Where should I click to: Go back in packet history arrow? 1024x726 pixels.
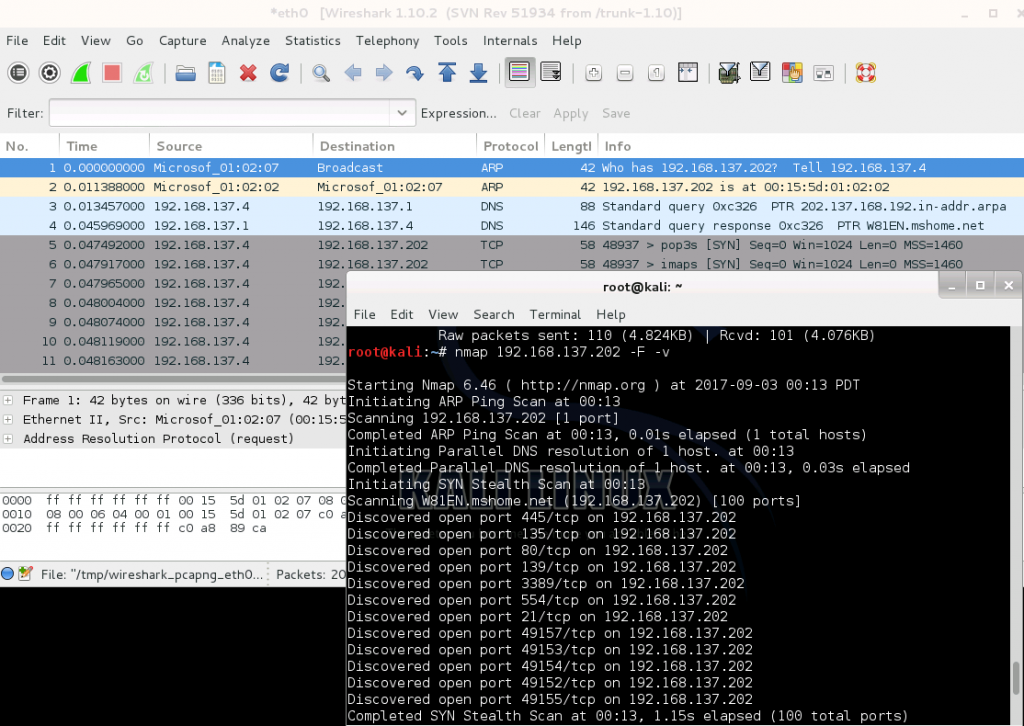point(353,72)
